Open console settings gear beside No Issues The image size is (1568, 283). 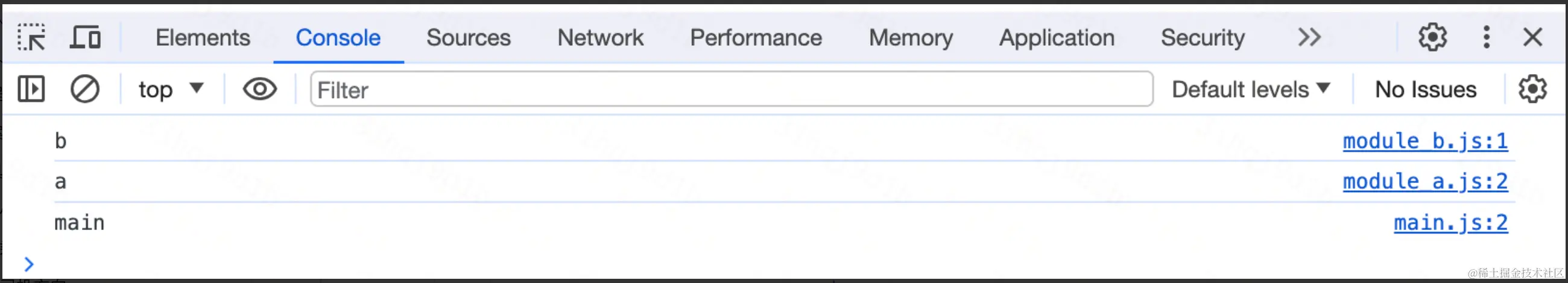click(x=1532, y=90)
